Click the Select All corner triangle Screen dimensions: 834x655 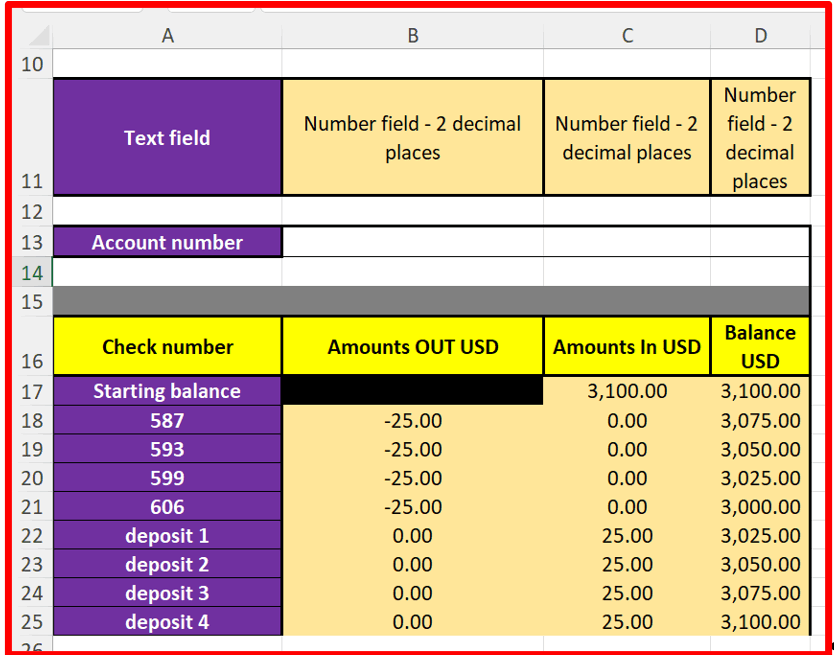pyautogui.click(x=38, y=36)
